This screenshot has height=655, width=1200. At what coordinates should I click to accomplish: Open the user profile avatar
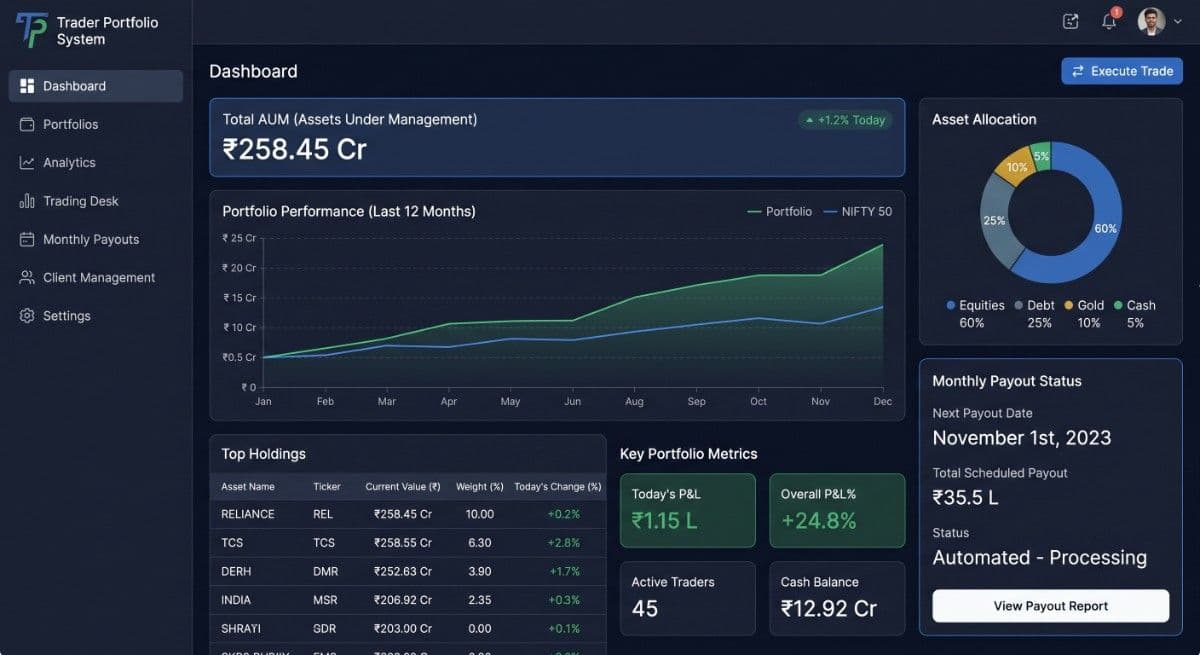click(x=1151, y=21)
